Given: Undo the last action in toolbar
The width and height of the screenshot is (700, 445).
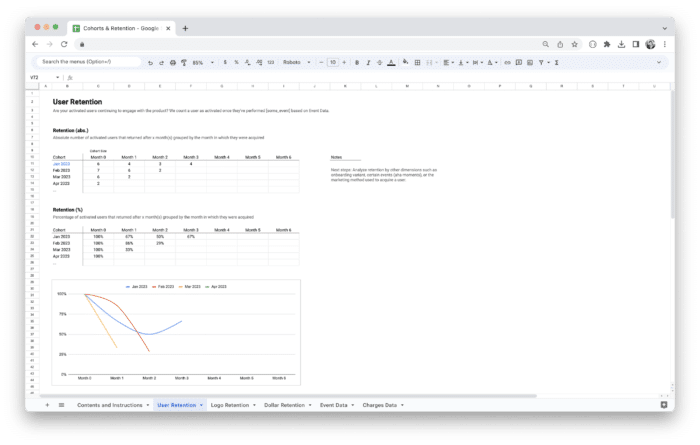Looking at the screenshot, I should tap(150, 62).
